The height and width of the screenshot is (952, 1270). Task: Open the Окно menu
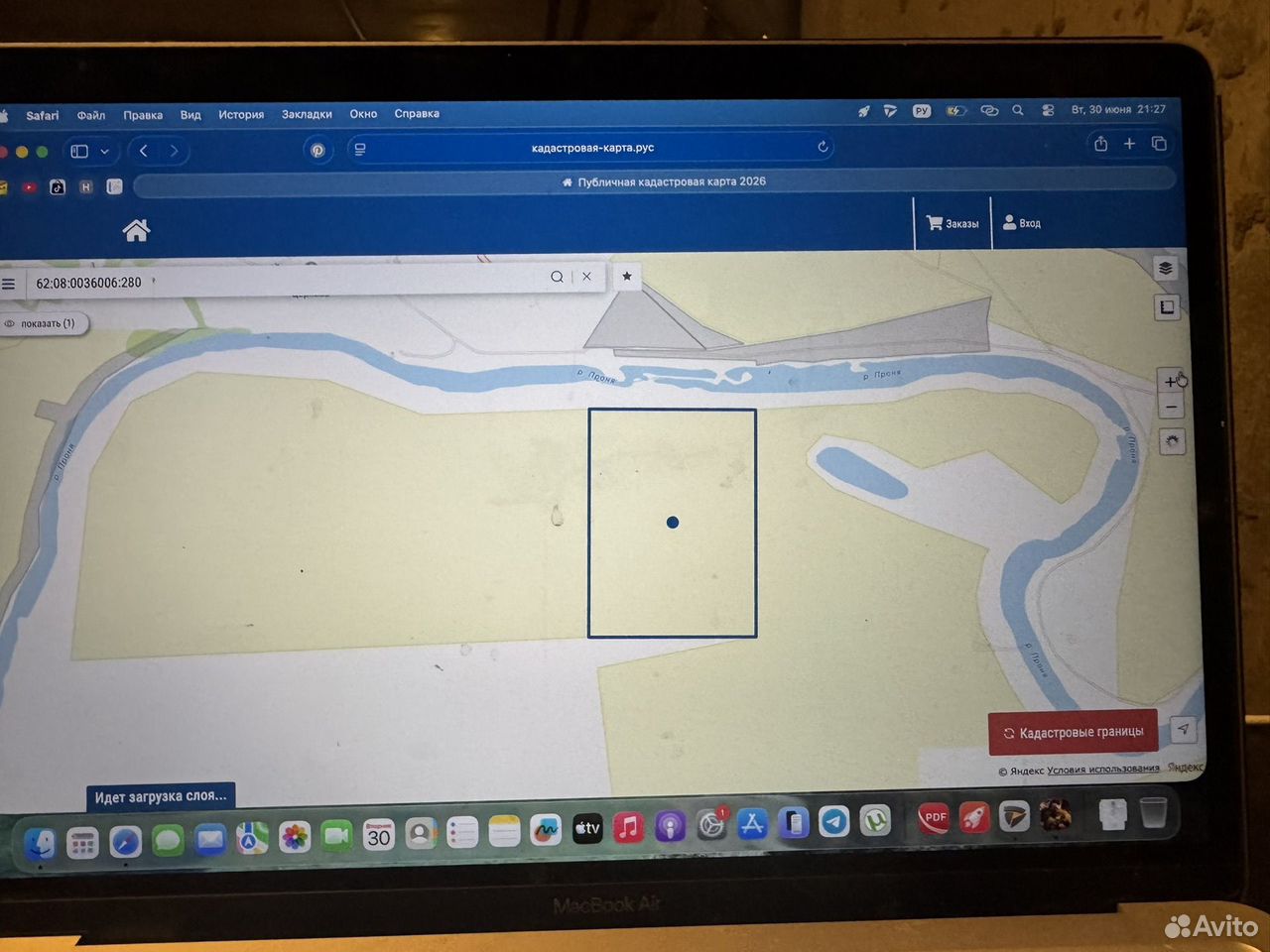[363, 114]
